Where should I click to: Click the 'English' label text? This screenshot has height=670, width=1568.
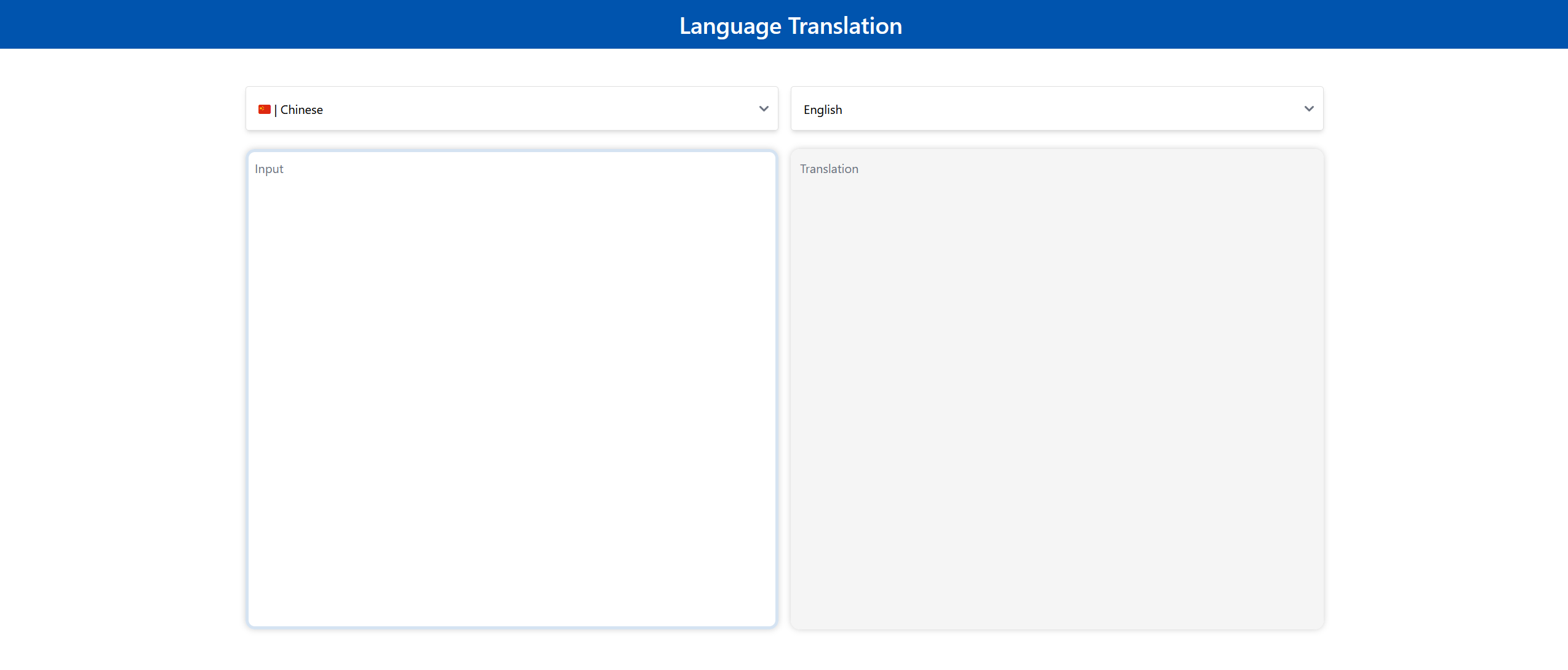point(823,110)
